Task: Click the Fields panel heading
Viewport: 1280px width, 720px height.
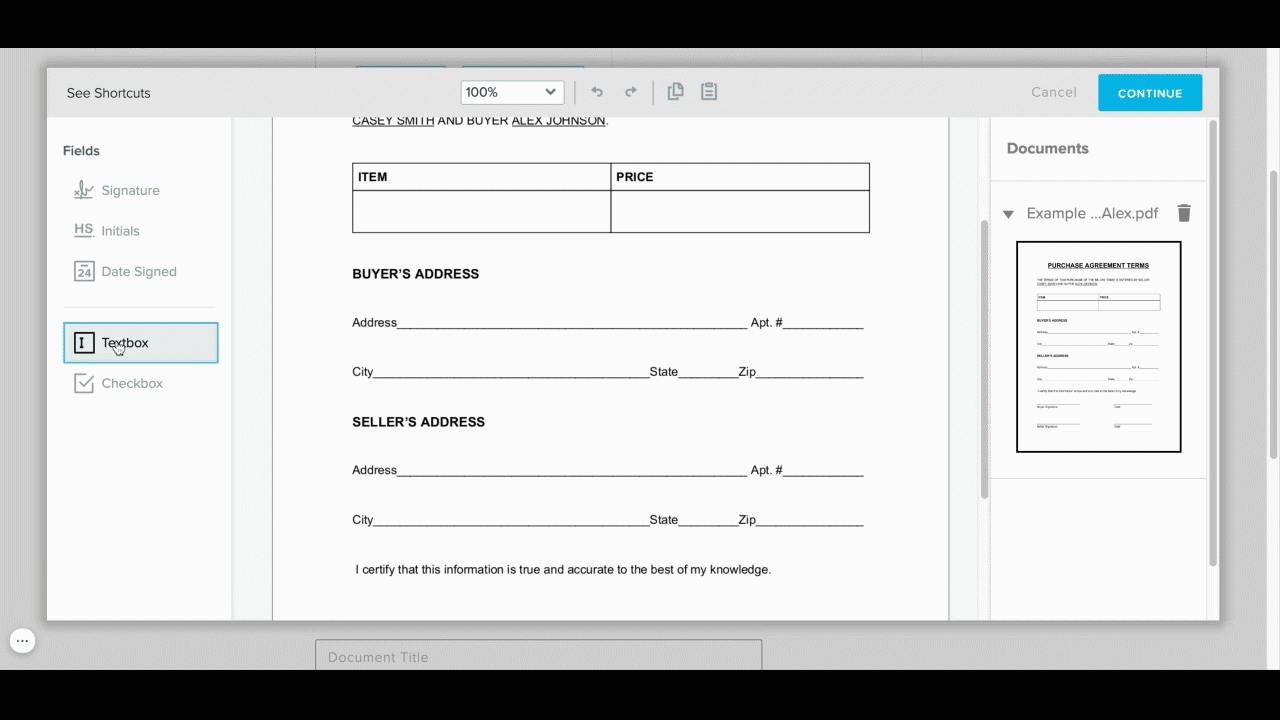Action: (x=81, y=151)
